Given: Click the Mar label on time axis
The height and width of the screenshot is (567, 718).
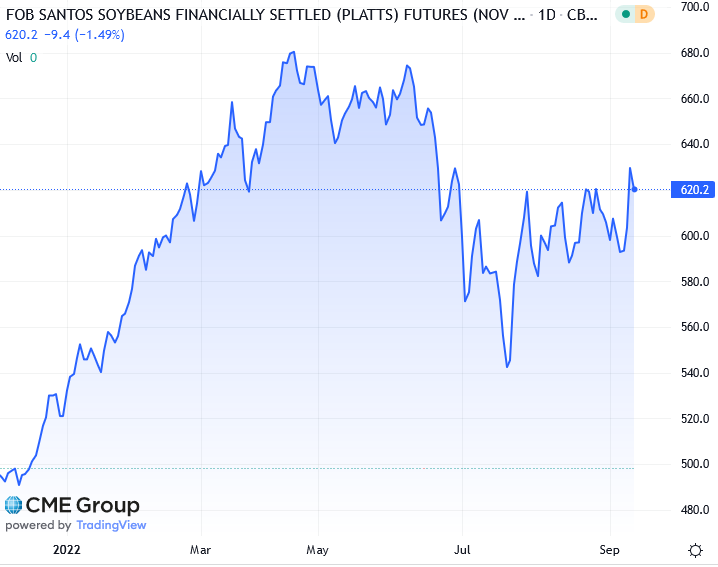Looking at the screenshot, I should tap(201, 549).
